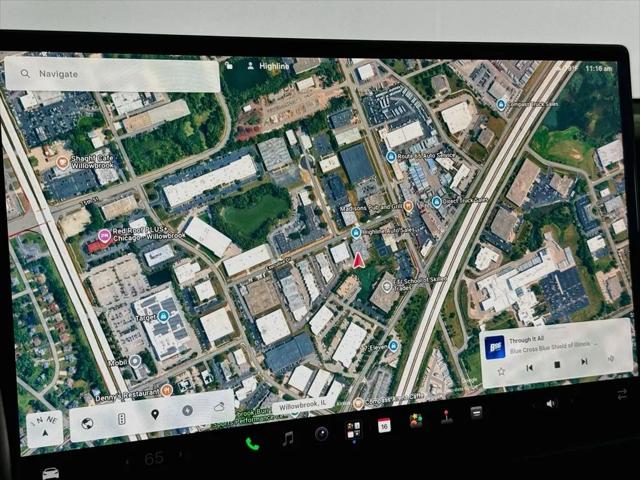The width and height of the screenshot is (640, 480).
Task: Select the ETI School of Skilled Trades pin
Action: tap(387, 287)
